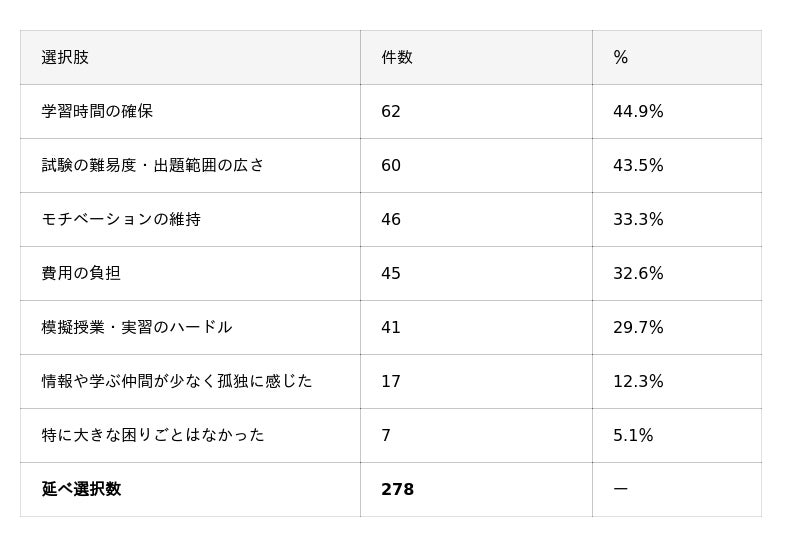Click the percentage 5.1%

[633, 436]
